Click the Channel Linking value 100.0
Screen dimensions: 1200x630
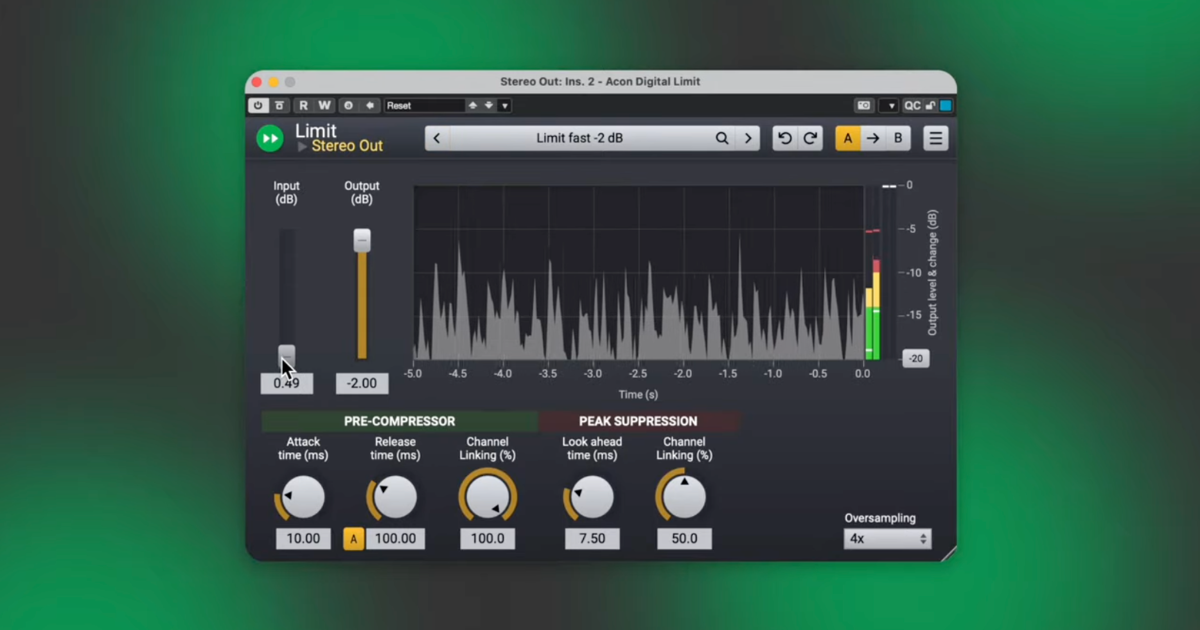(487, 539)
